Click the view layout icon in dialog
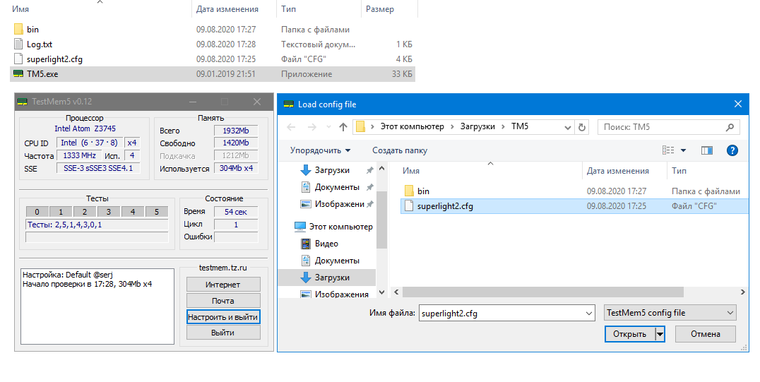The image size is (760, 382). tap(668, 150)
